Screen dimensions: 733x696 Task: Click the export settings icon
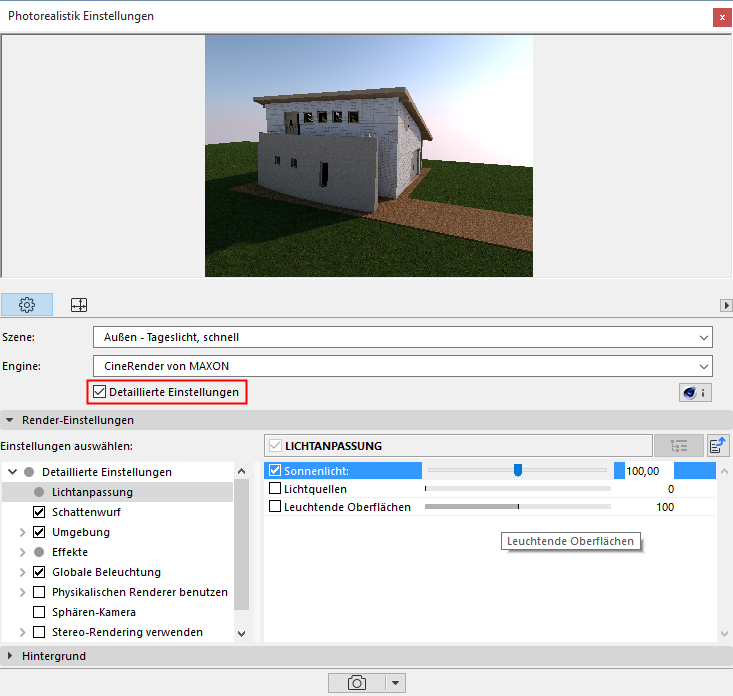[x=718, y=446]
